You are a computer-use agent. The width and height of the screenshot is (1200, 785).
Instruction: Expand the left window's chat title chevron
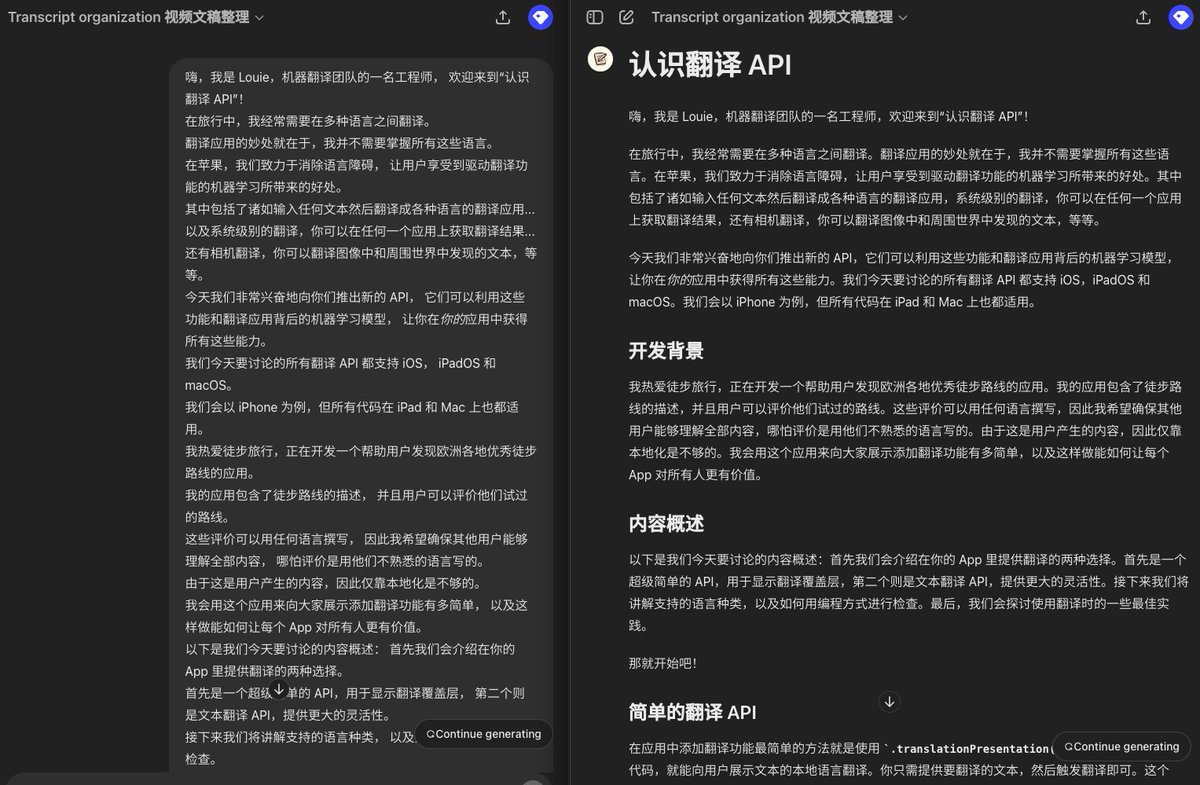[x=260, y=17]
